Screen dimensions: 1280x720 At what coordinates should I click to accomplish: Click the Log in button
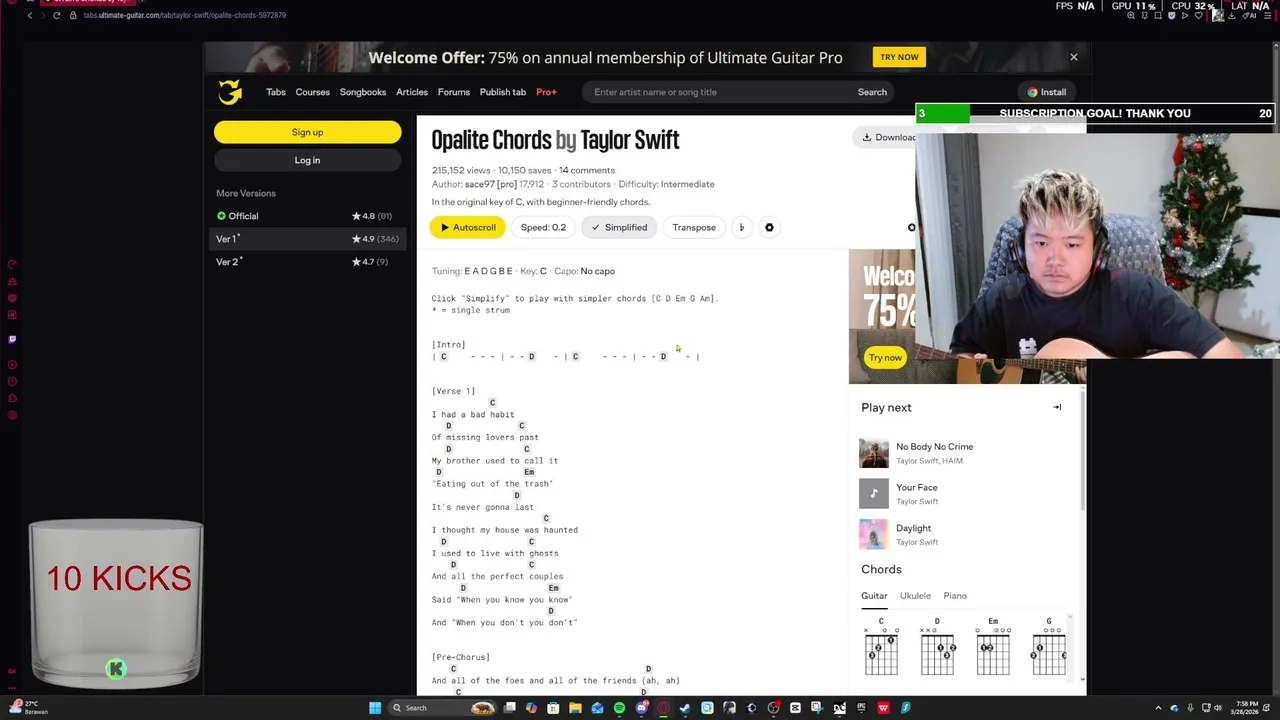coord(307,160)
